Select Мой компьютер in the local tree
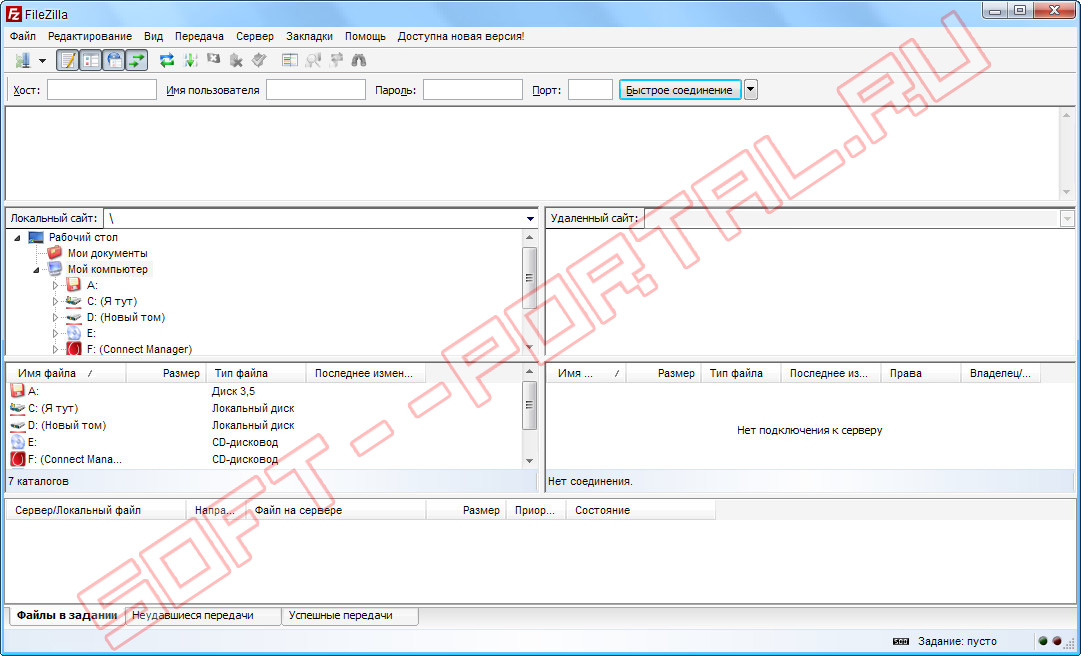 (x=108, y=269)
